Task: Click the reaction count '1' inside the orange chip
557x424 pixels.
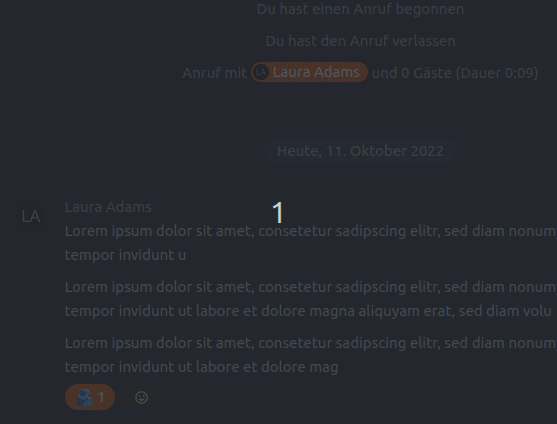Action: click(x=102, y=397)
